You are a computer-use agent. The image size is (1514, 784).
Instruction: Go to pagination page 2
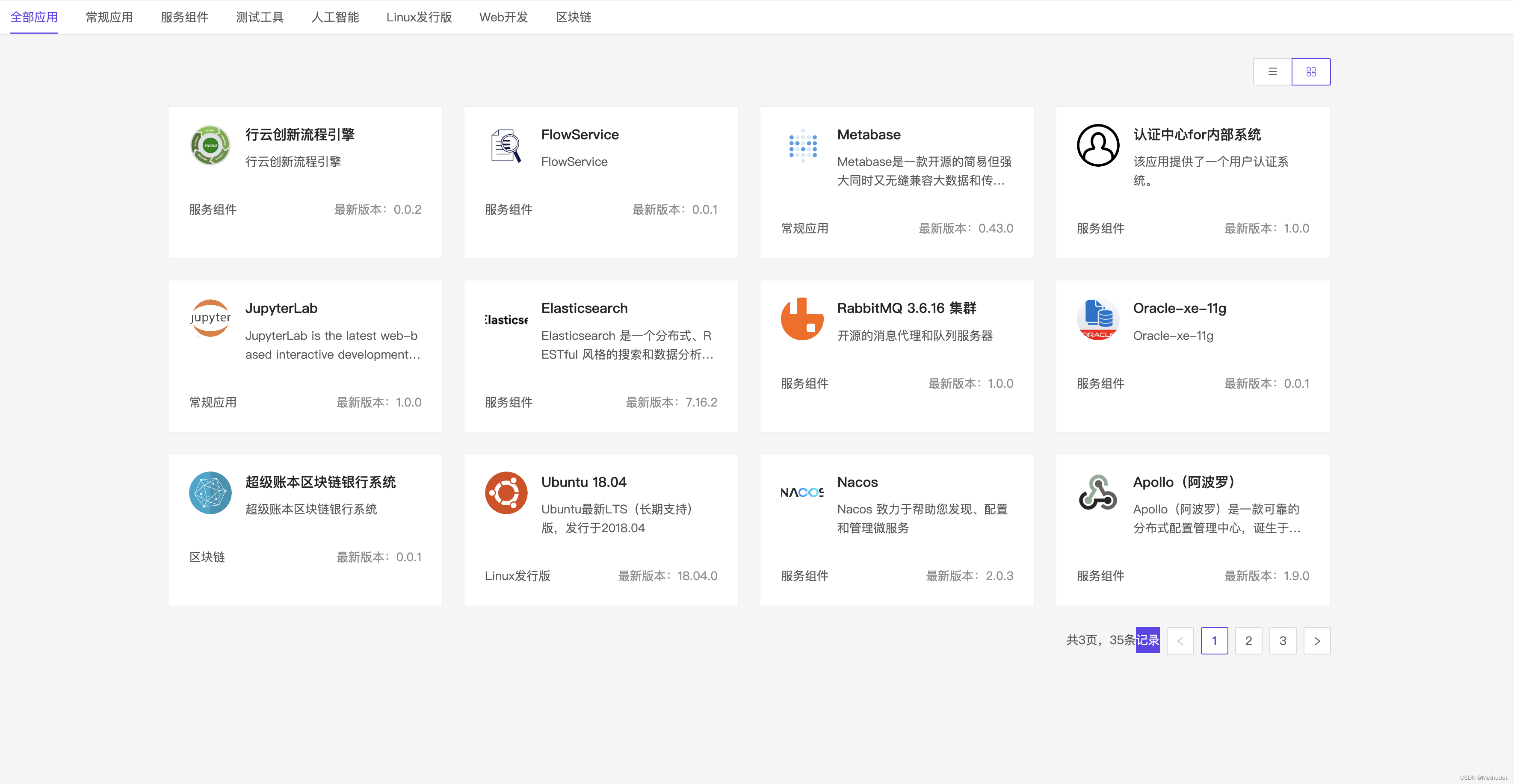[1248, 641]
